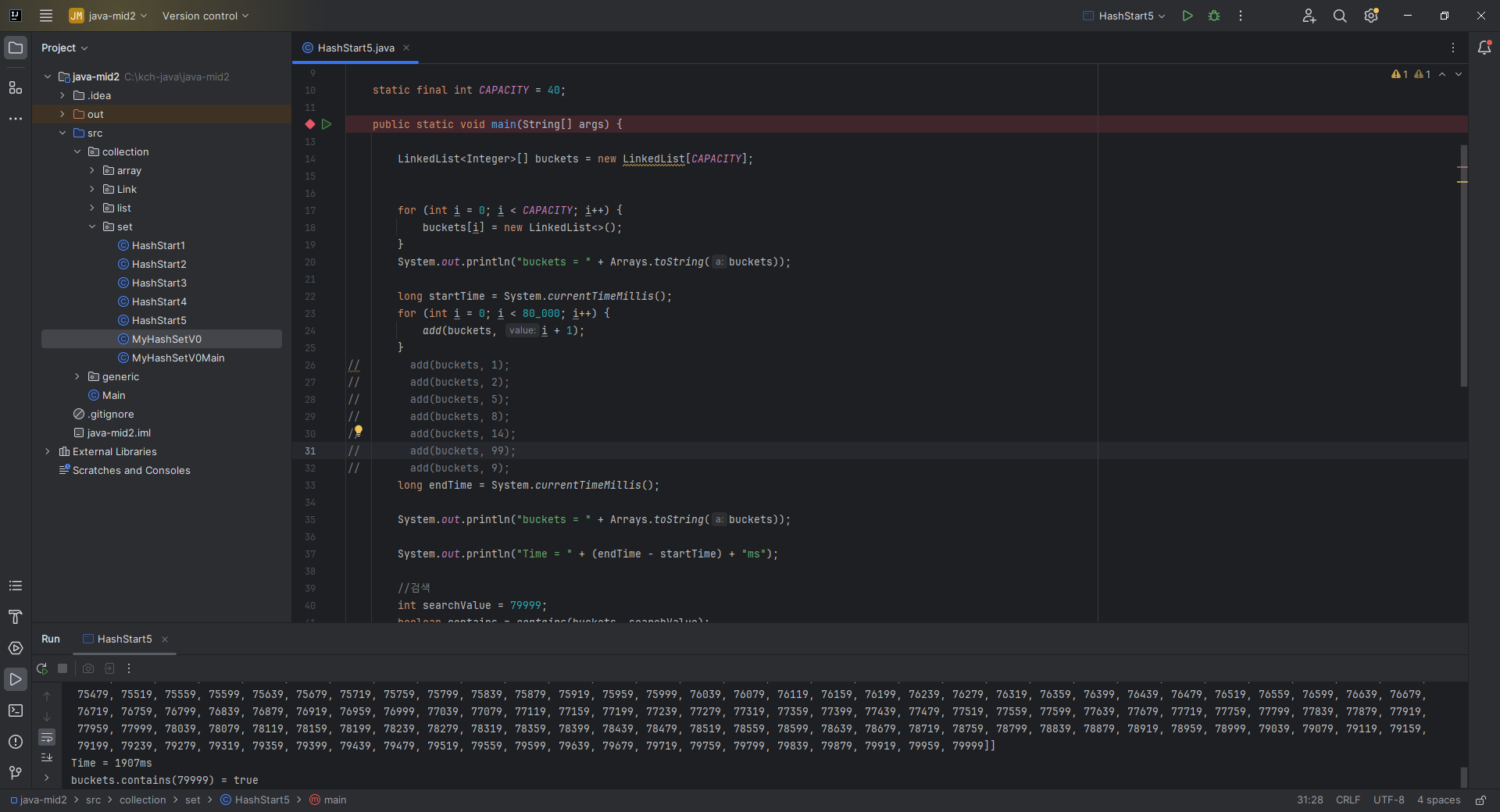The width and height of the screenshot is (1500, 812).
Task: Click the run gutter icon at main method
Action: (x=327, y=124)
